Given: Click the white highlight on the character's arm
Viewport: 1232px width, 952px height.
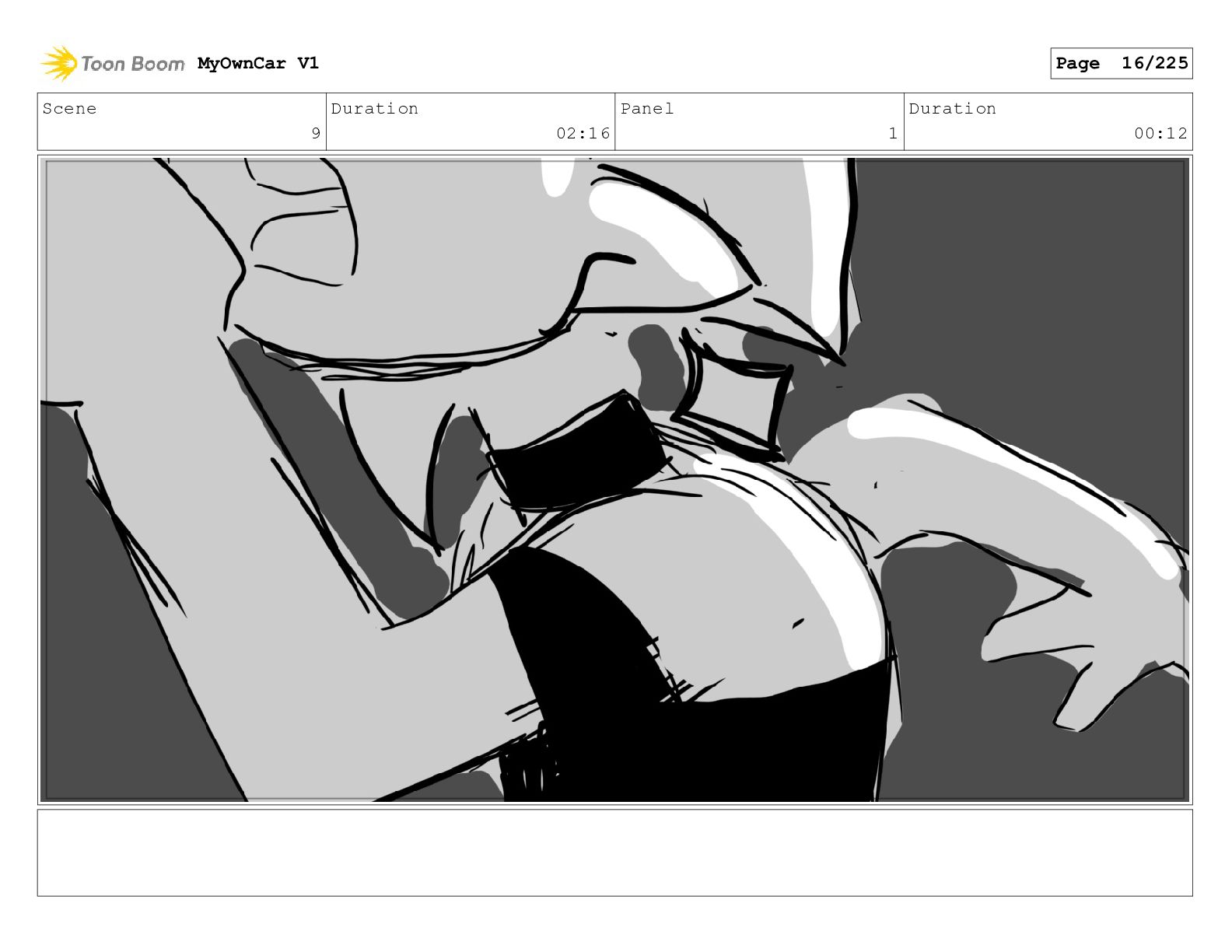Looking at the screenshot, I should pyautogui.click(x=1011, y=474).
